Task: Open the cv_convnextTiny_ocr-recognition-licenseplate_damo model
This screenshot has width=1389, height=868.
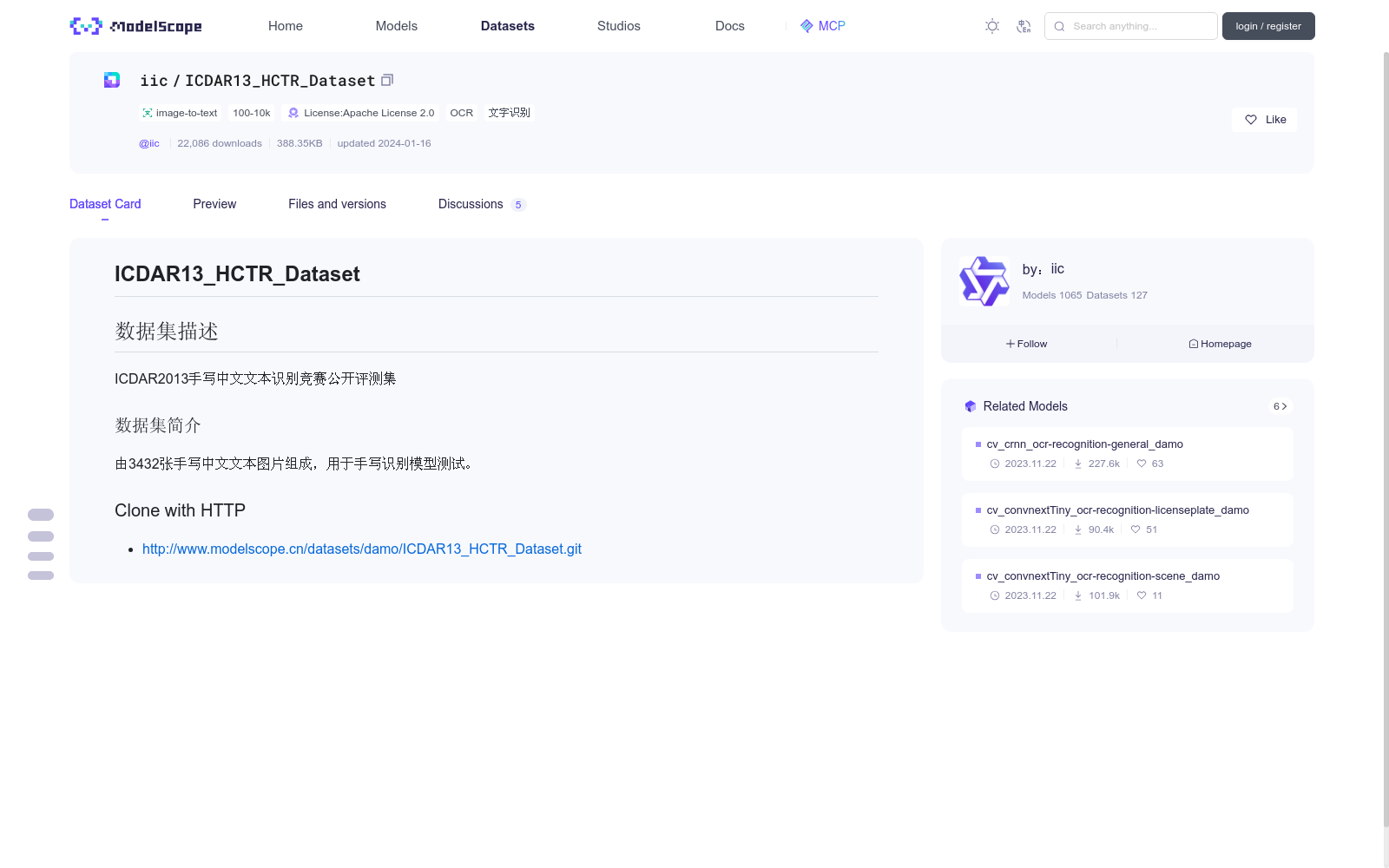Action: pyautogui.click(x=1117, y=510)
